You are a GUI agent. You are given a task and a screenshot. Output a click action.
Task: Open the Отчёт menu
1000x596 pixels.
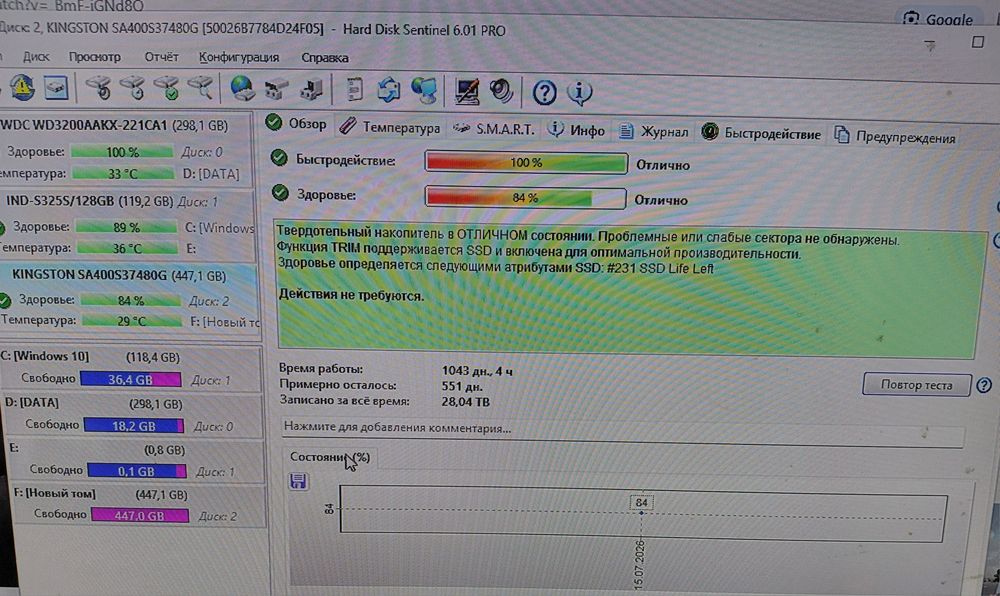click(x=161, y=57)
